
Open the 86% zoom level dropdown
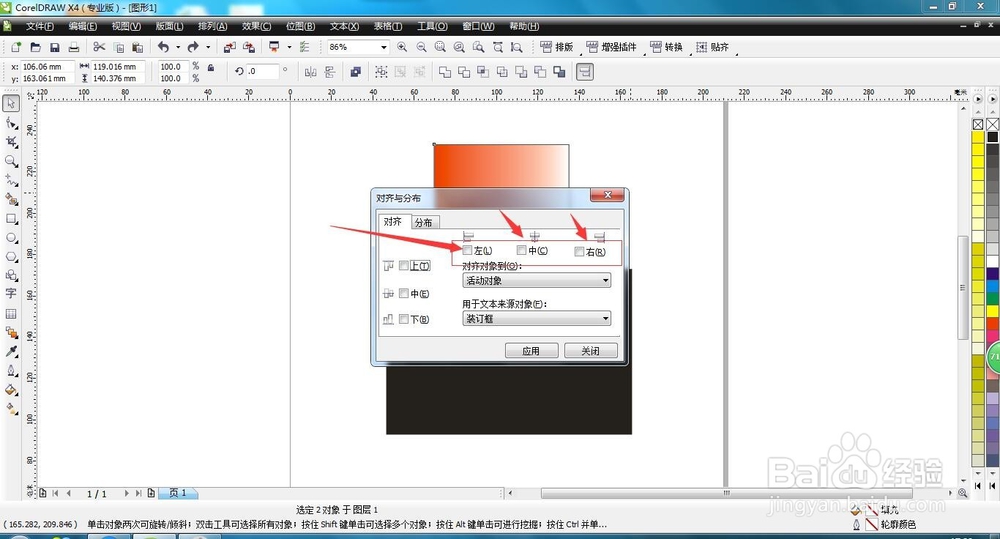point(383,47)
